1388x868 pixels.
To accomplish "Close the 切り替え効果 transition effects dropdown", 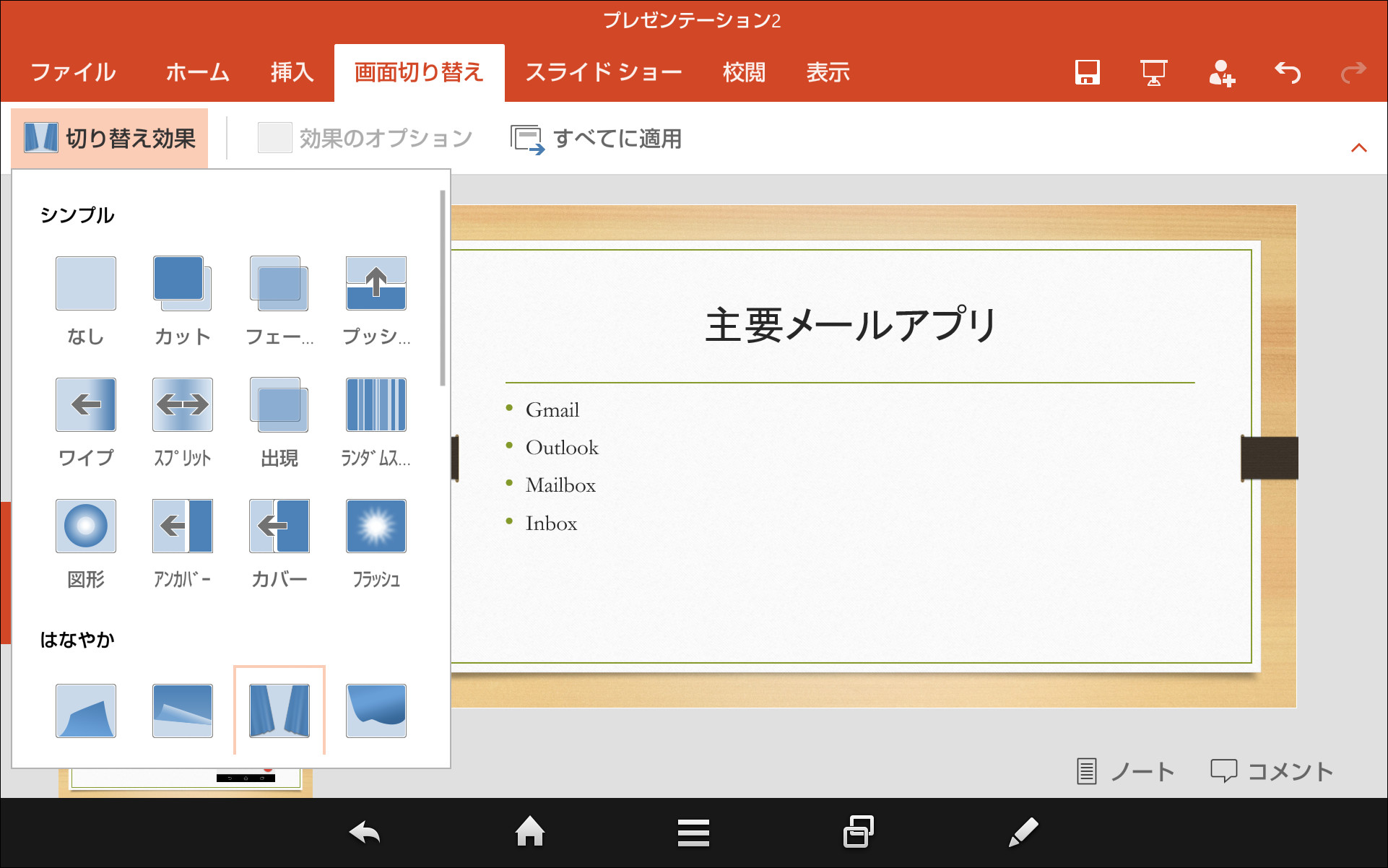I will pos(110,138).
